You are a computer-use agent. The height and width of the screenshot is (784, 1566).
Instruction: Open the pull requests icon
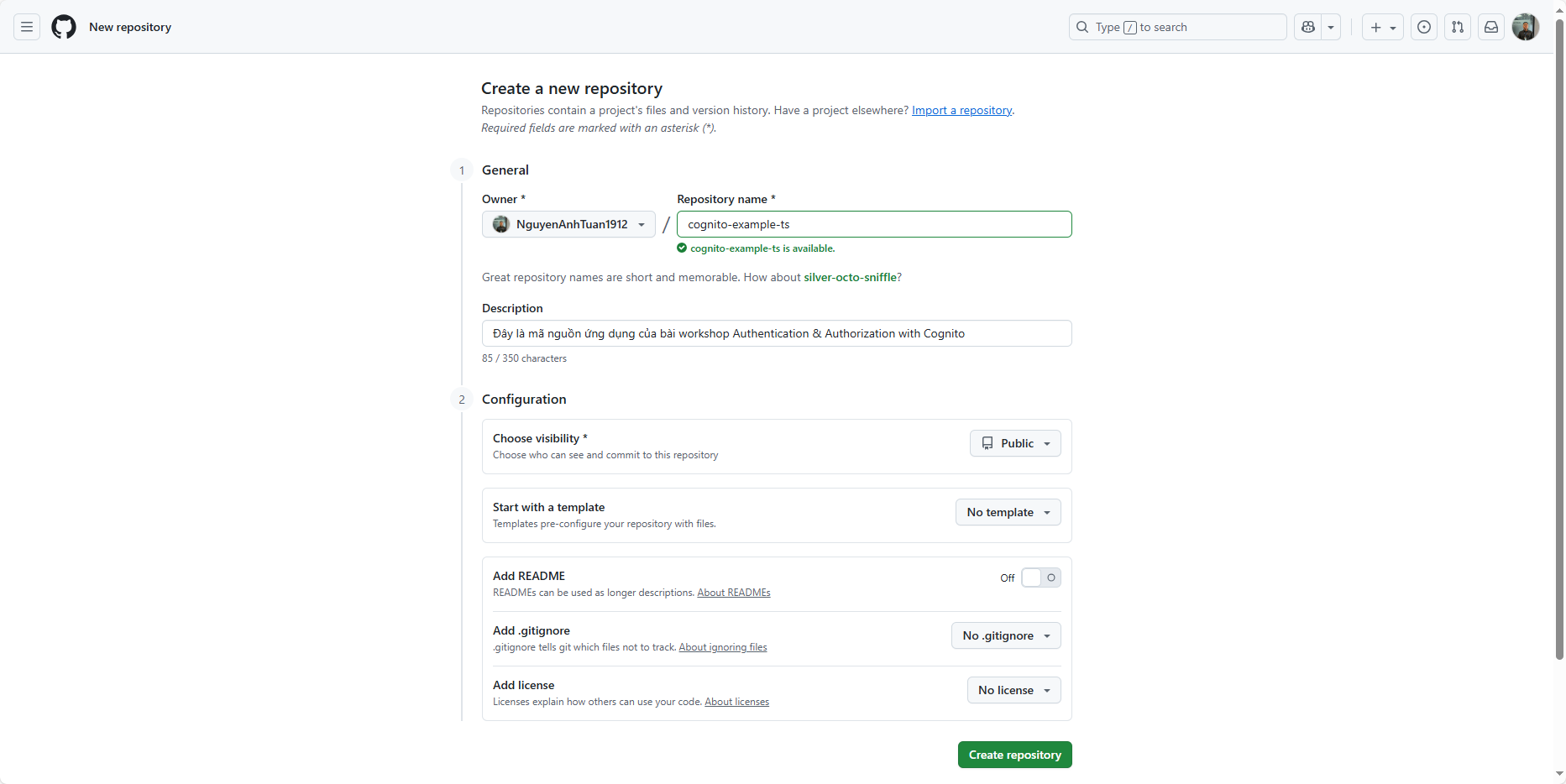click(x=1458, y=27)
